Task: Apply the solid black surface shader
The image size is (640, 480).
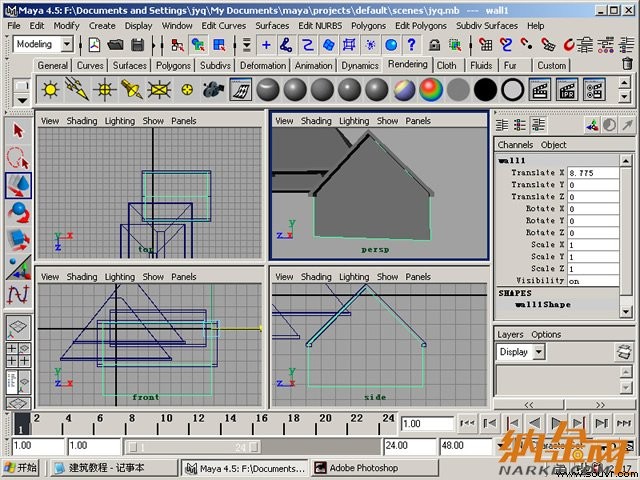Action: click(x=485, y=89)
